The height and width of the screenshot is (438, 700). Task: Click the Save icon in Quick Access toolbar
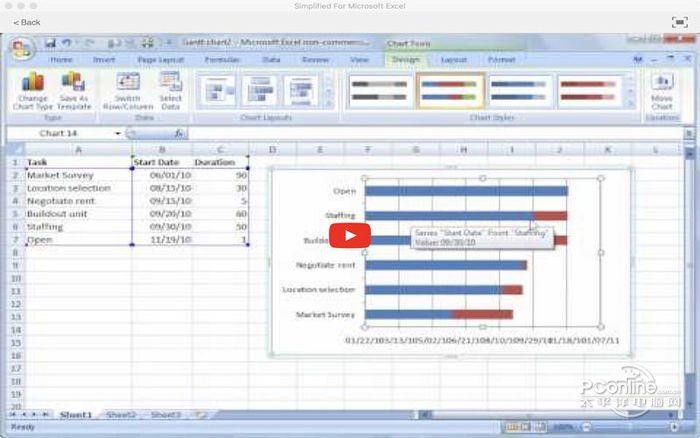[x=50, y=43]
